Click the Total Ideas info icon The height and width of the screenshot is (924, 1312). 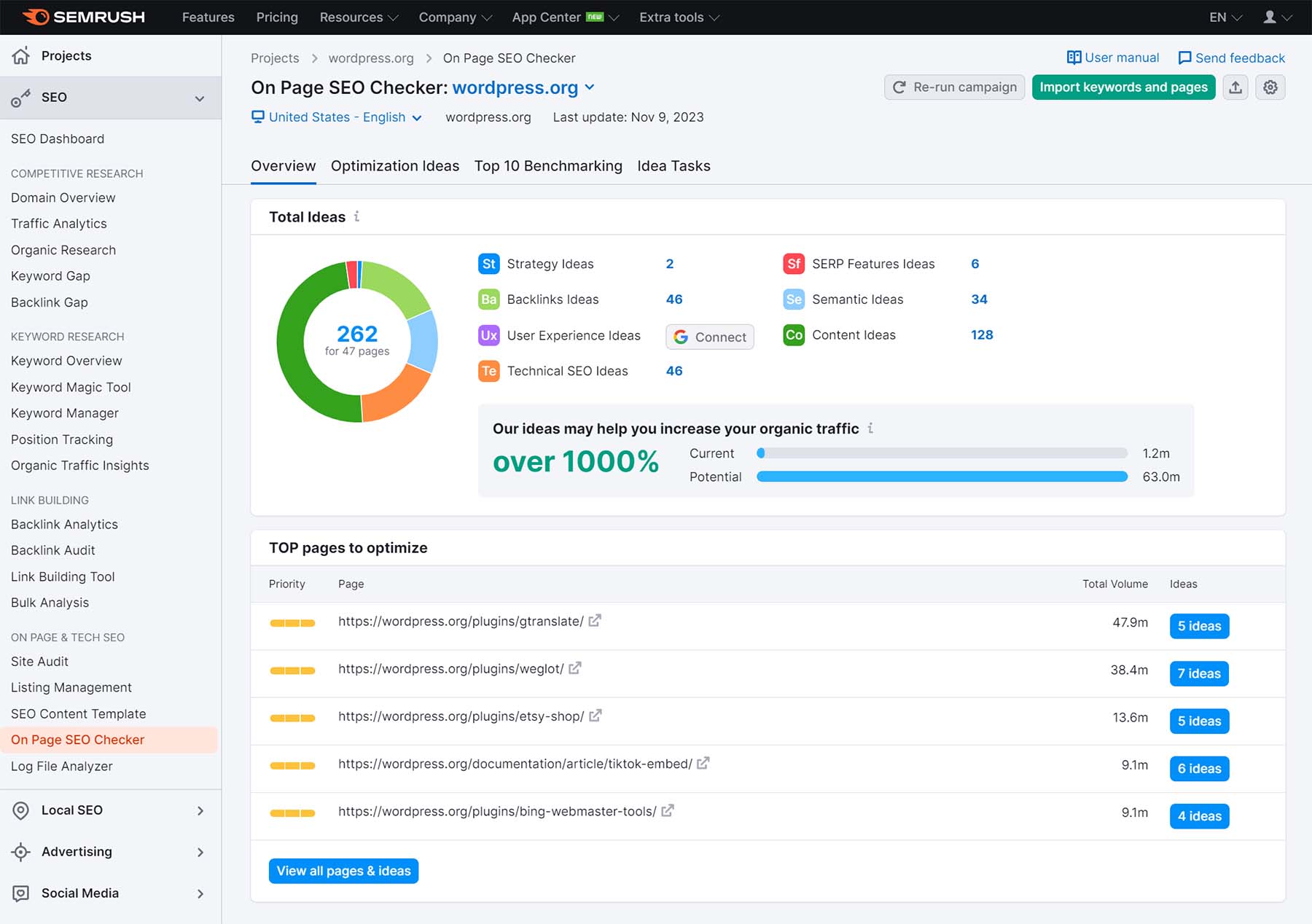point(356,216)
